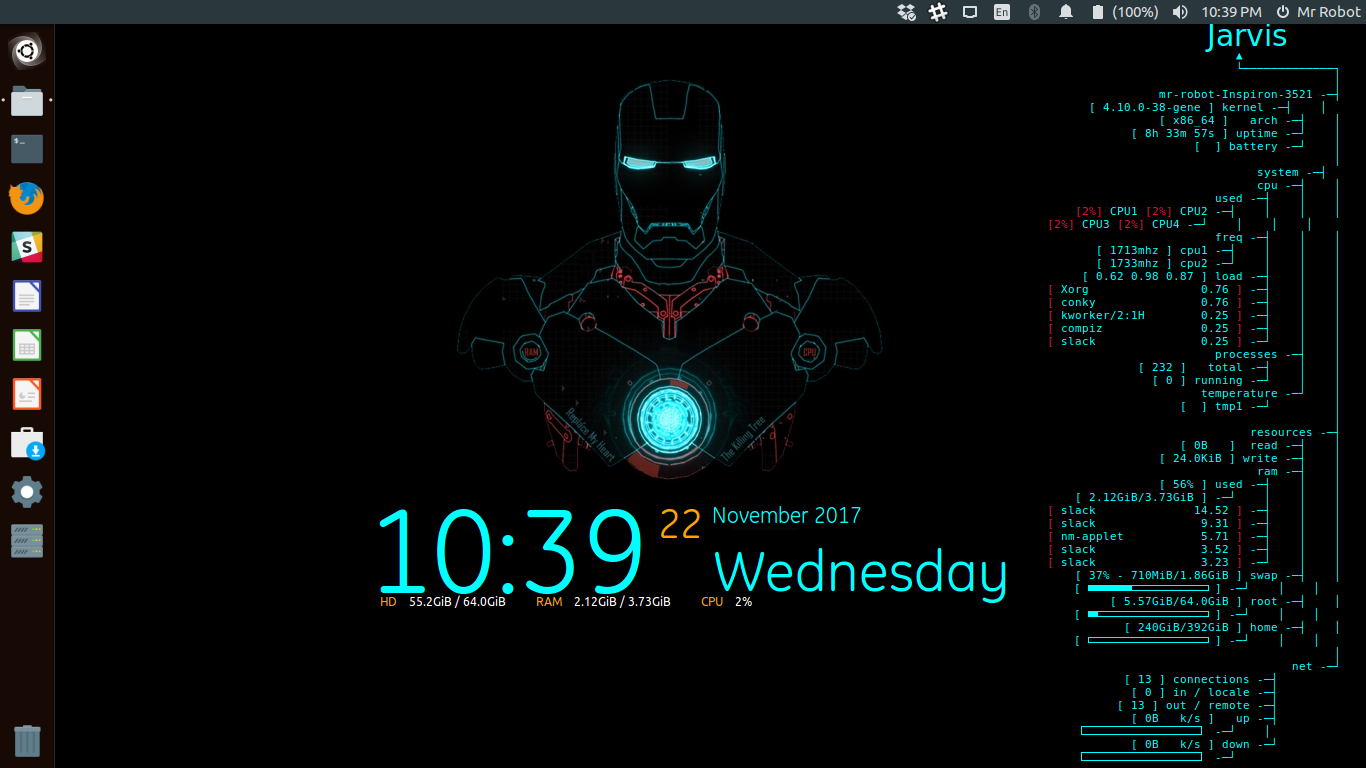Open the Ubuntu Dash search
This screenshot has height=768, width=1366.
pyautogui.click(x=27, y=50)
